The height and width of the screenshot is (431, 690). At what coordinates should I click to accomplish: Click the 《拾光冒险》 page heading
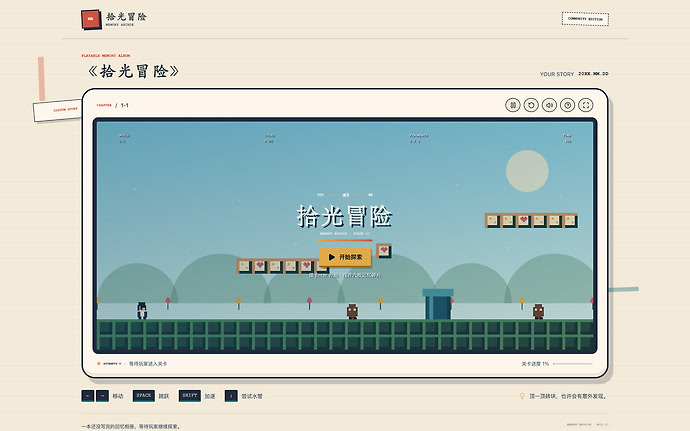tap(133, 71)
